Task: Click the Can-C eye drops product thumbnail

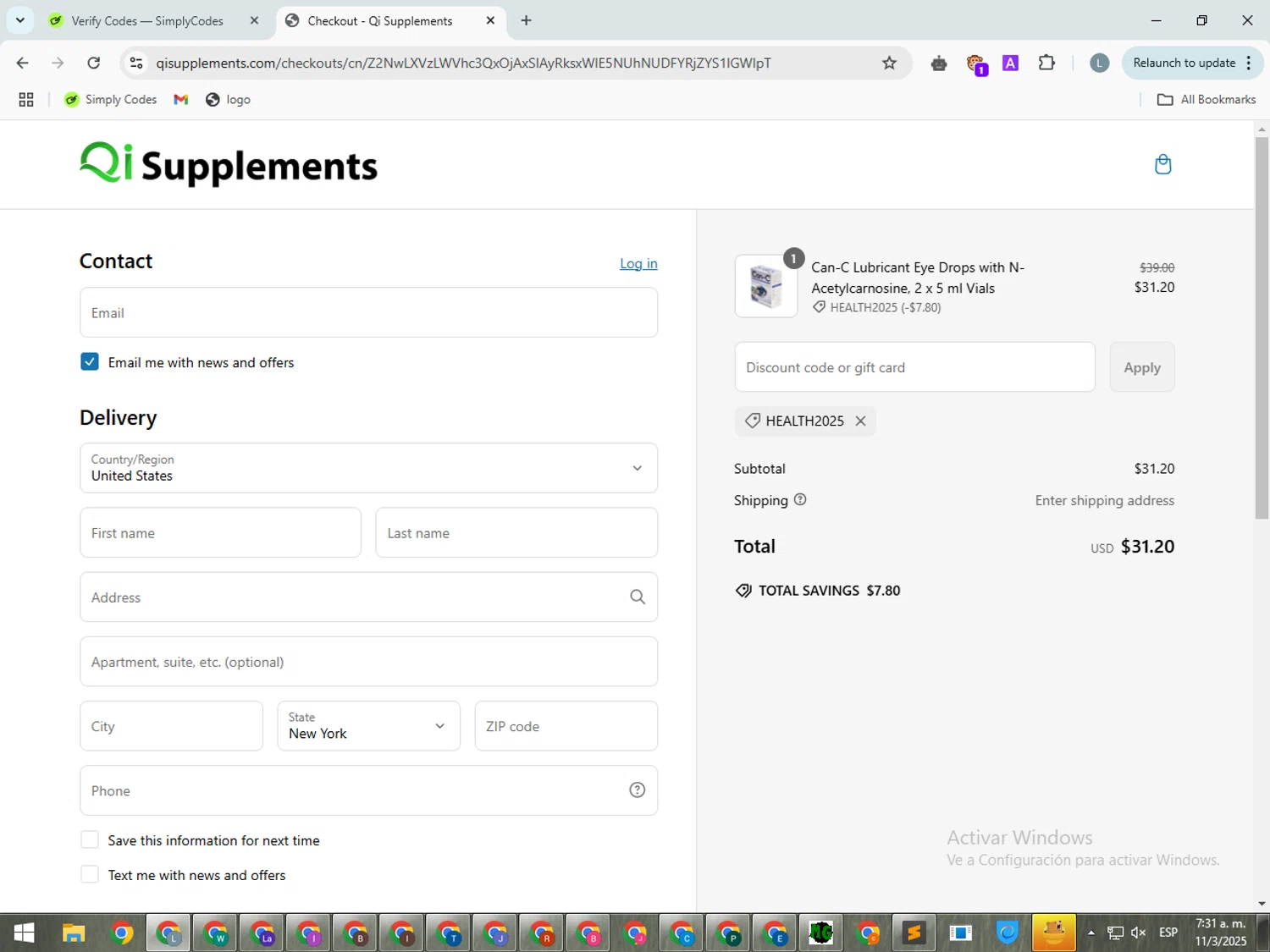Action: point(766,286)
